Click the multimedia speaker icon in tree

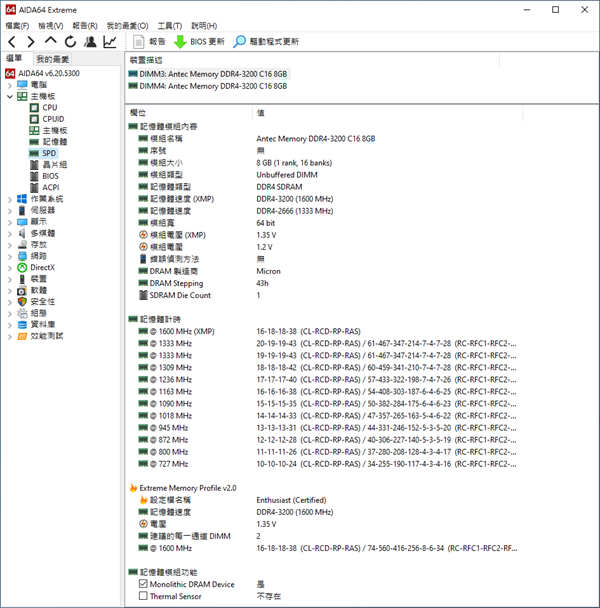click(x=22, y=233)
